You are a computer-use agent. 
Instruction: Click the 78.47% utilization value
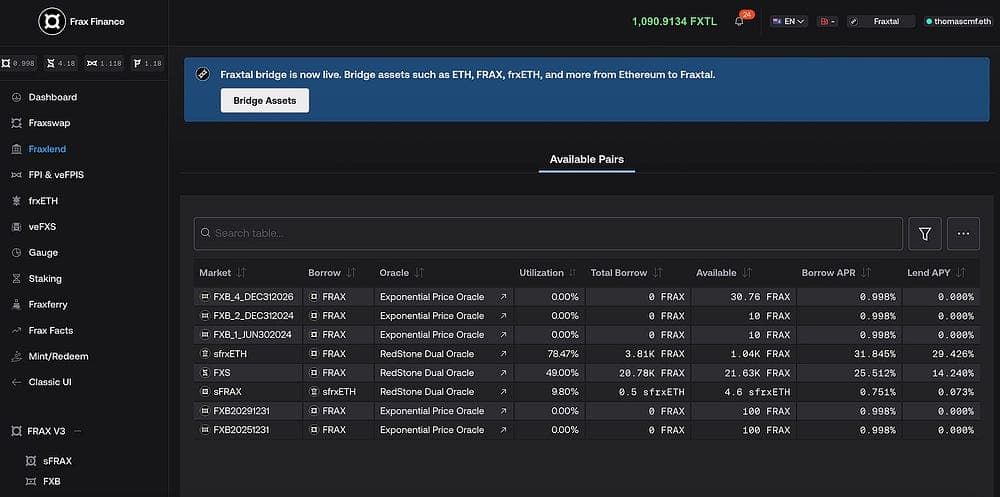click(x=565, y=354)
